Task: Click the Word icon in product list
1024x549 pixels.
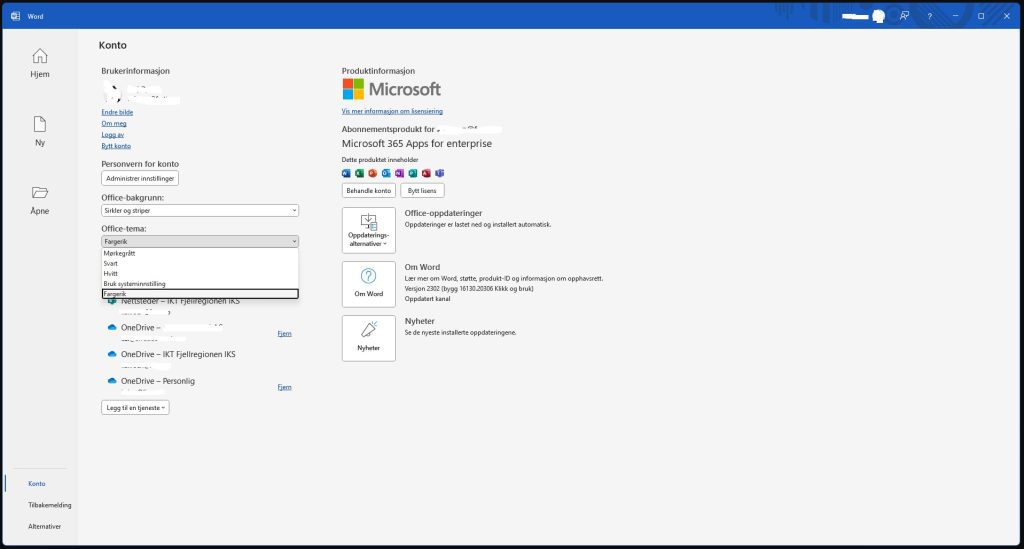Action: click(346, 173)
